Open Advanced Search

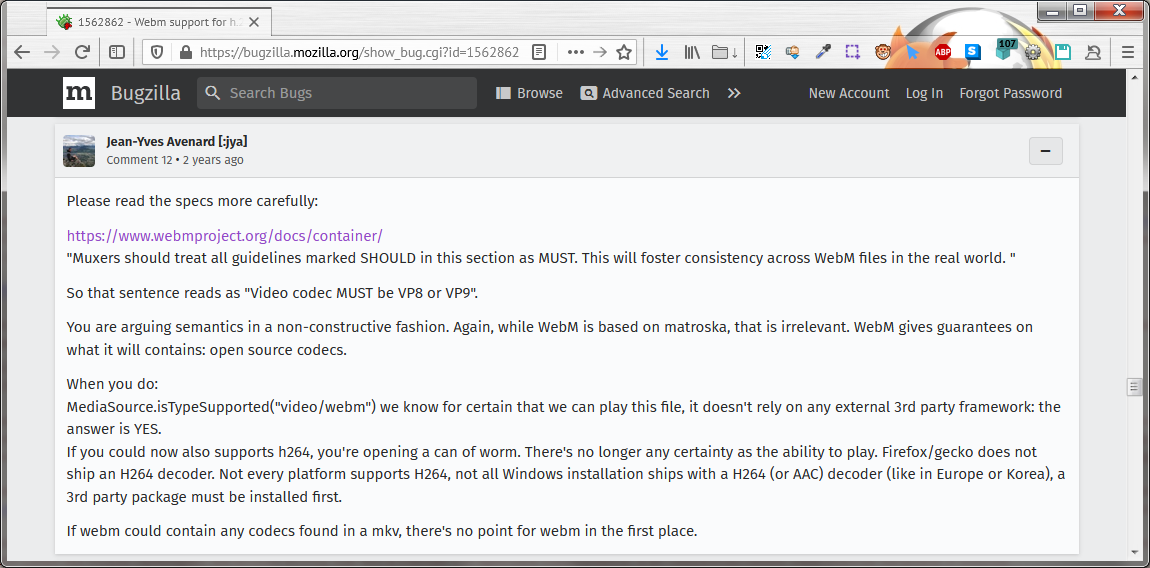(x=645, y=93)
